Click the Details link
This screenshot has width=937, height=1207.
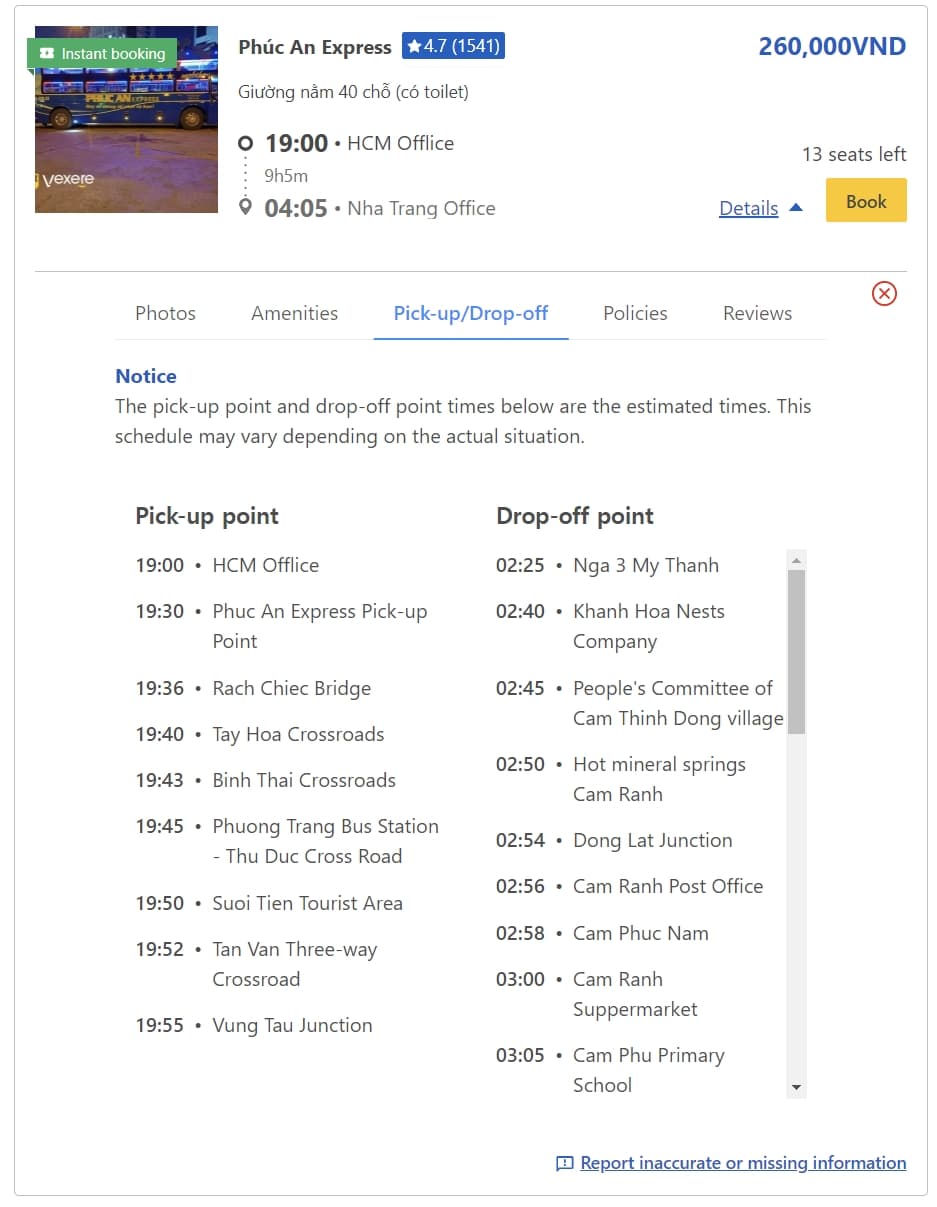(748, 208)
